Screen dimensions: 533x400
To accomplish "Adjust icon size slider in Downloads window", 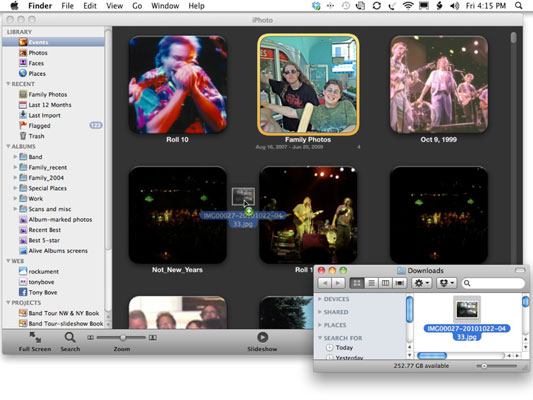I will [484, 366].
